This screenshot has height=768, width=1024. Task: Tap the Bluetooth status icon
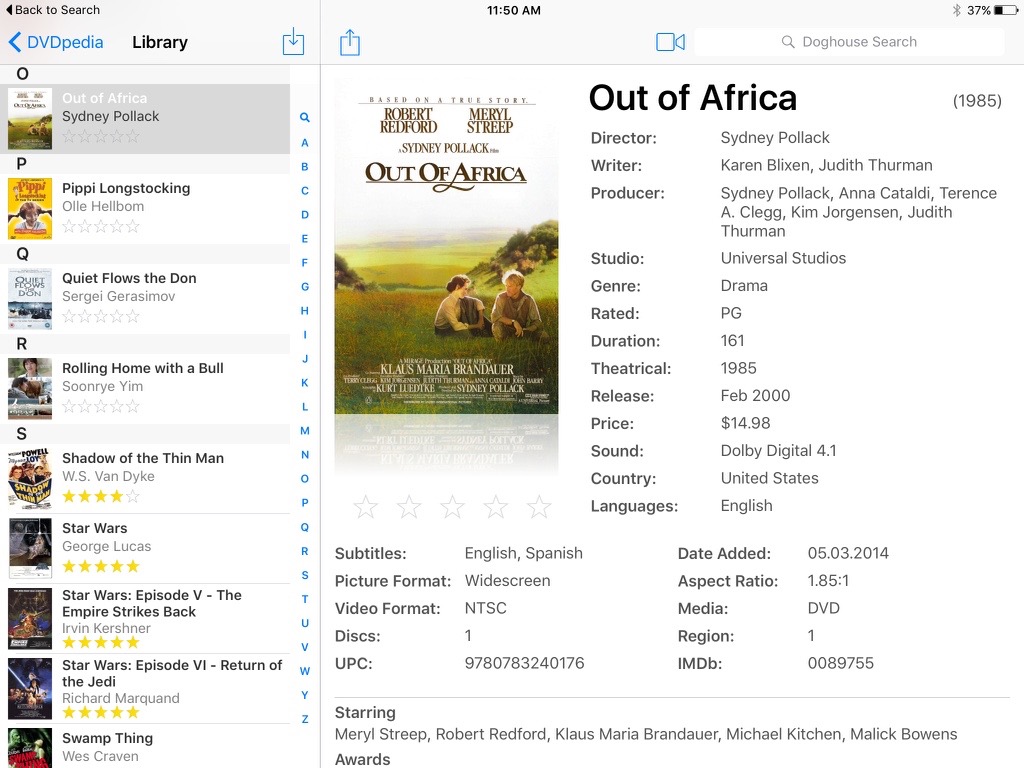pyautogui.click(x=957, y=10)
